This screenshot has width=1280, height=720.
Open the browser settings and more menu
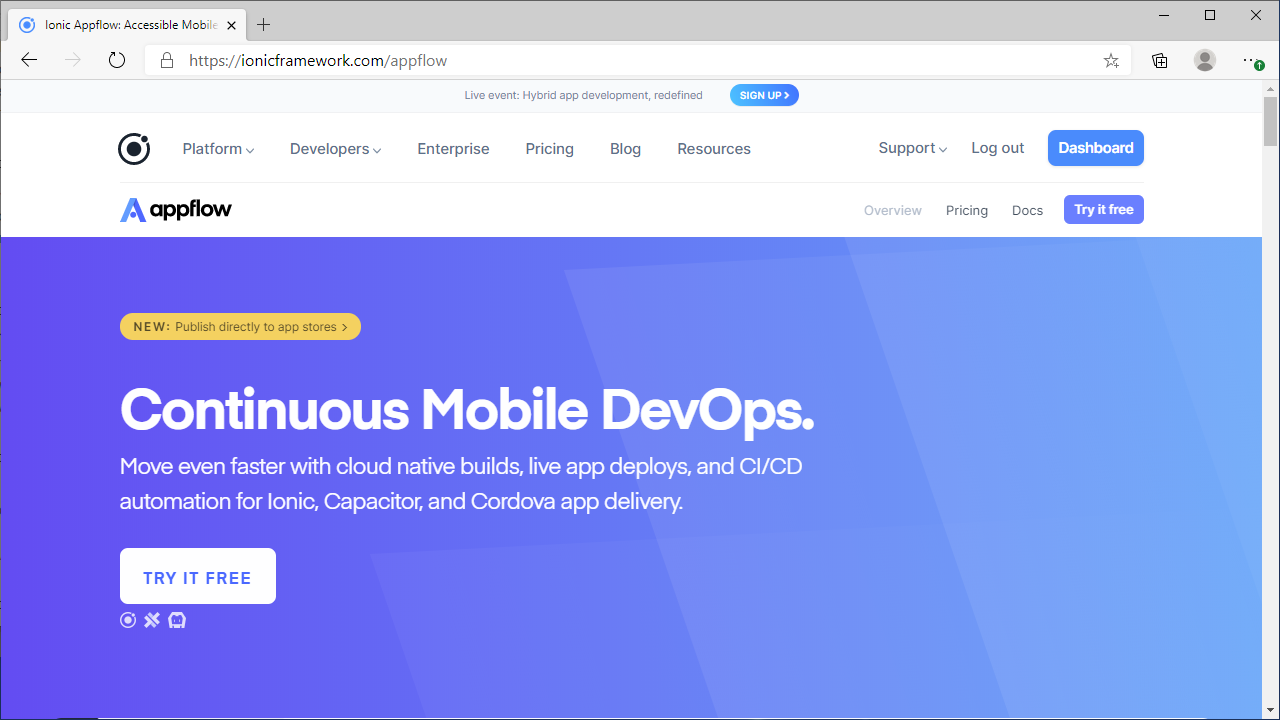[x=1252, y=60]
